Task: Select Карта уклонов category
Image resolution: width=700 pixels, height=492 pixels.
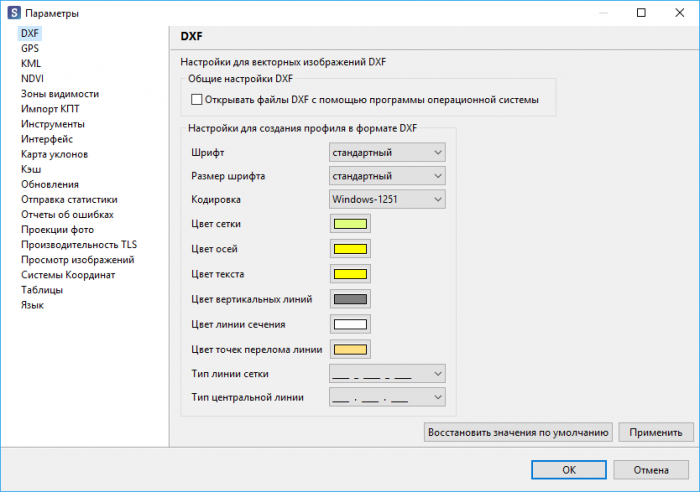Action: pos(54,154)
